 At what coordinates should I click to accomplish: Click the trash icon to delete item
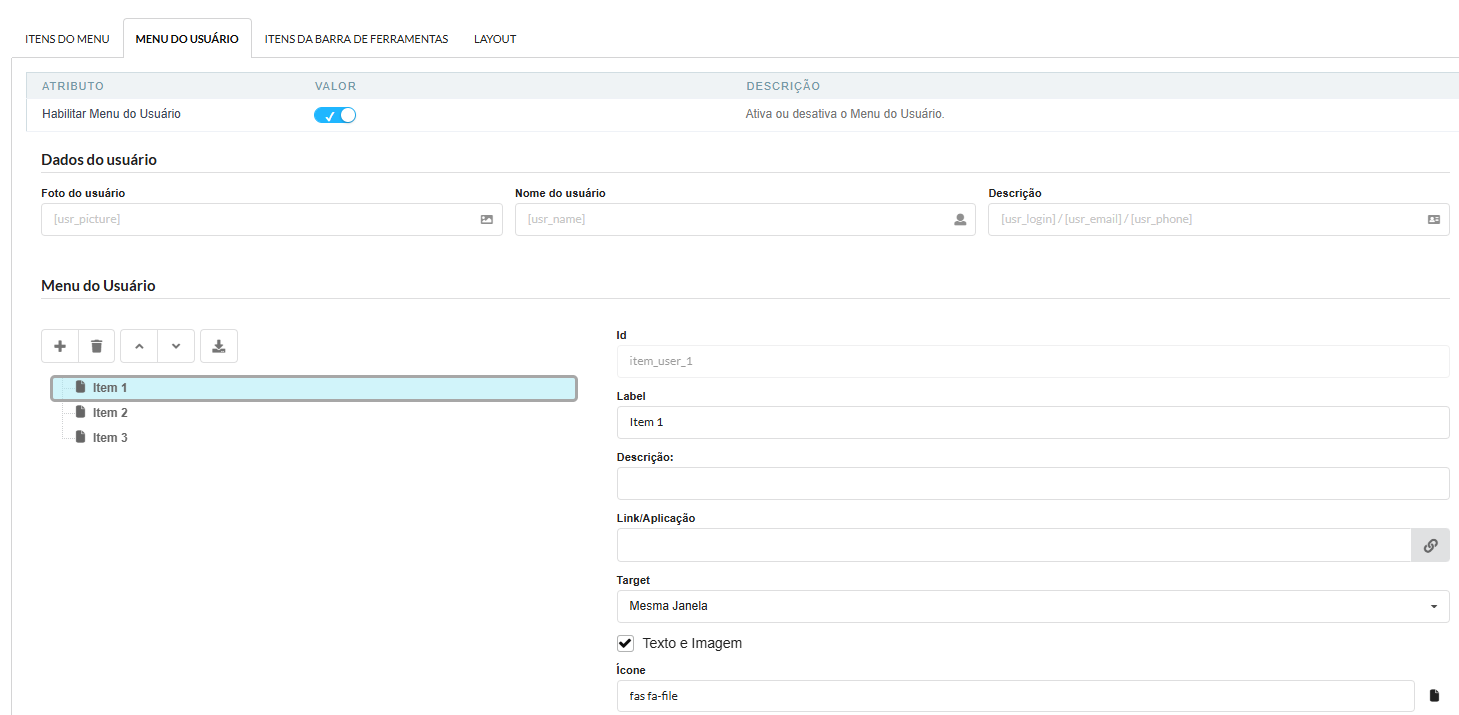tap(97, 346)
